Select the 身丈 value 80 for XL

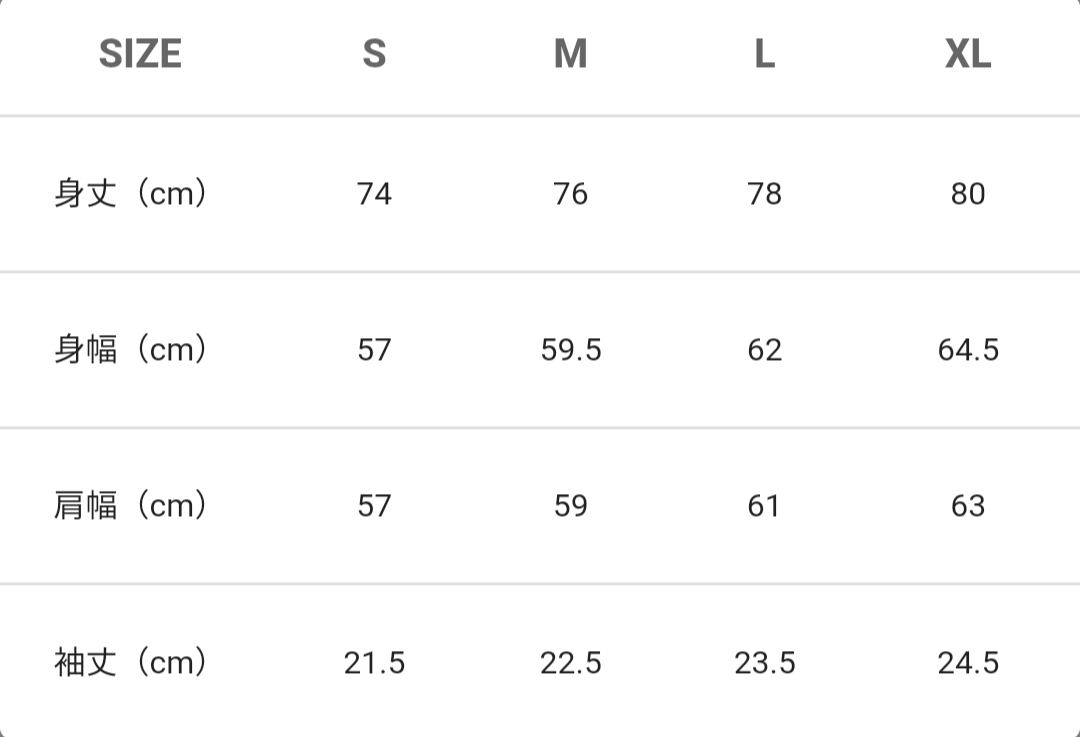pos(968,194)
